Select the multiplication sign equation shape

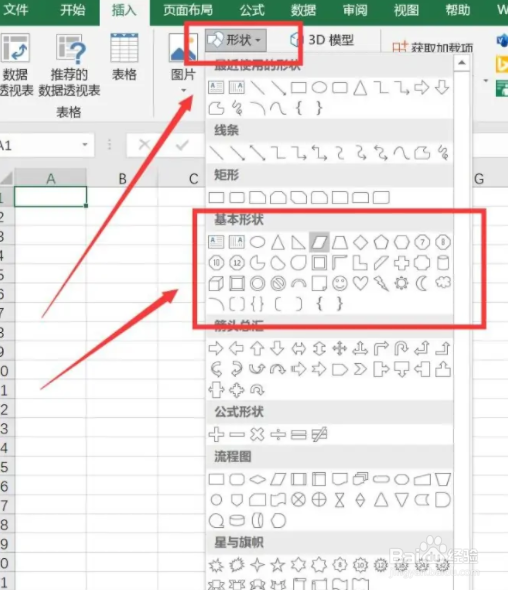click(x=257, y=434)
